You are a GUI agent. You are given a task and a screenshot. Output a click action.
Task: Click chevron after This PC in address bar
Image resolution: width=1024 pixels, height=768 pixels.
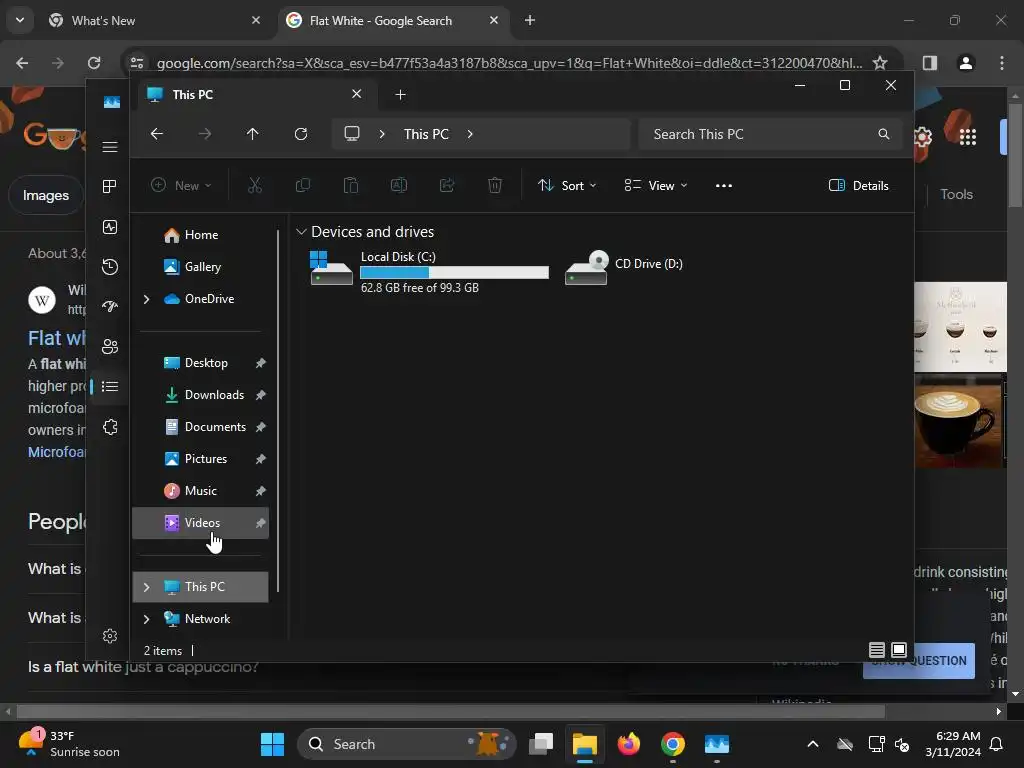[x=470, y=134]
